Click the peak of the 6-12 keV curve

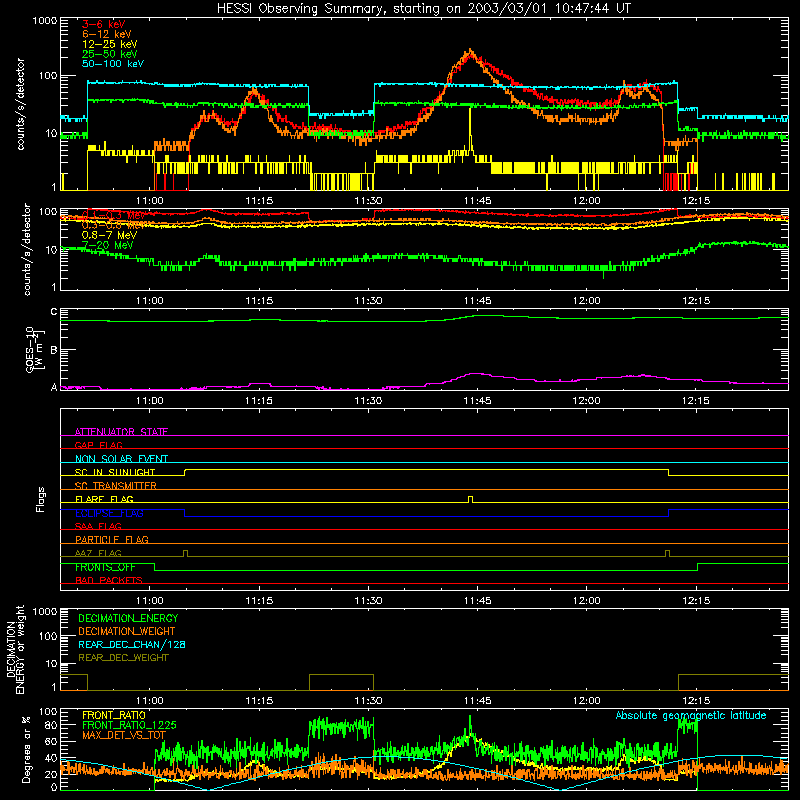tap(469, 51)
